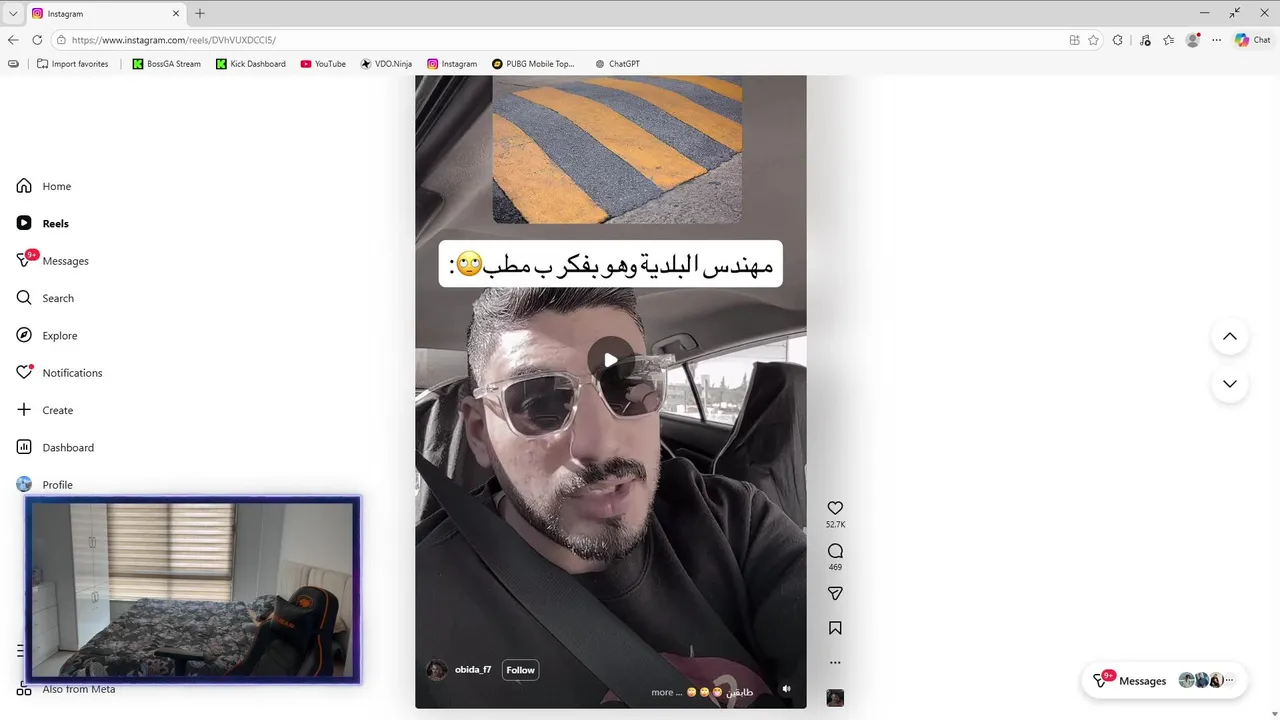Open Messages in the left sidebar
Image resolution: width=1280 pixels, height=720 pixels.
(x=53, y=260)
